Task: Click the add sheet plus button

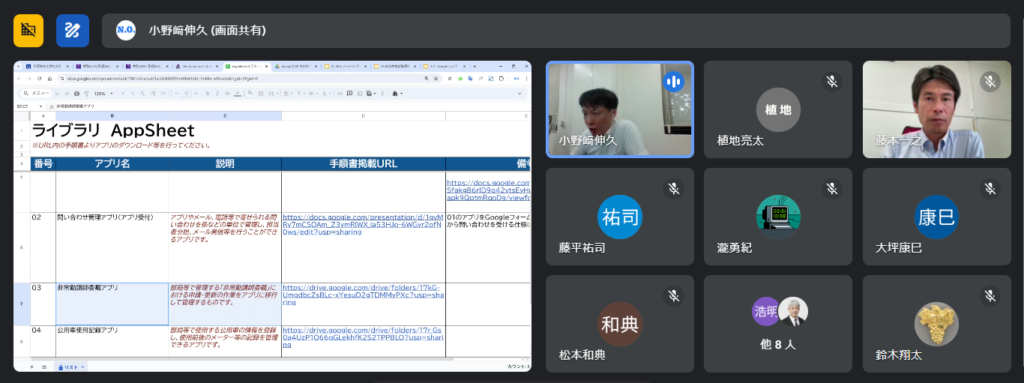Action: (32, 367)
